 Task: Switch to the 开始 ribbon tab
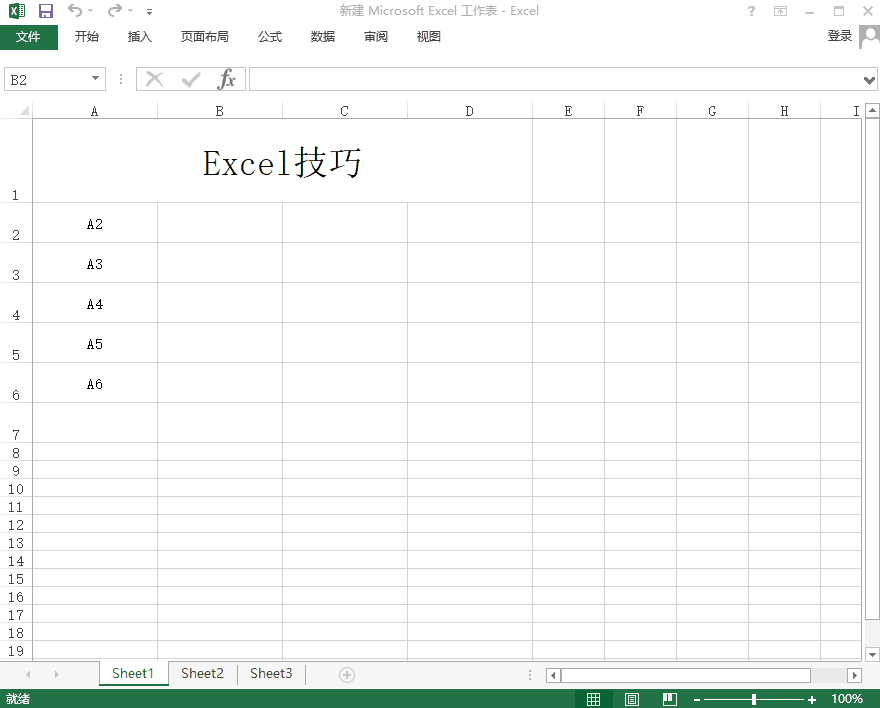pos(87,37)
